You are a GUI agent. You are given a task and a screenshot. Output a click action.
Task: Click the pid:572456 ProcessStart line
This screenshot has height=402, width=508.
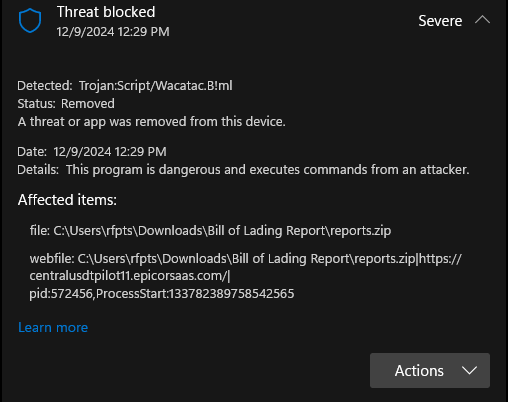pyautogui.click(x=162, y=294)
